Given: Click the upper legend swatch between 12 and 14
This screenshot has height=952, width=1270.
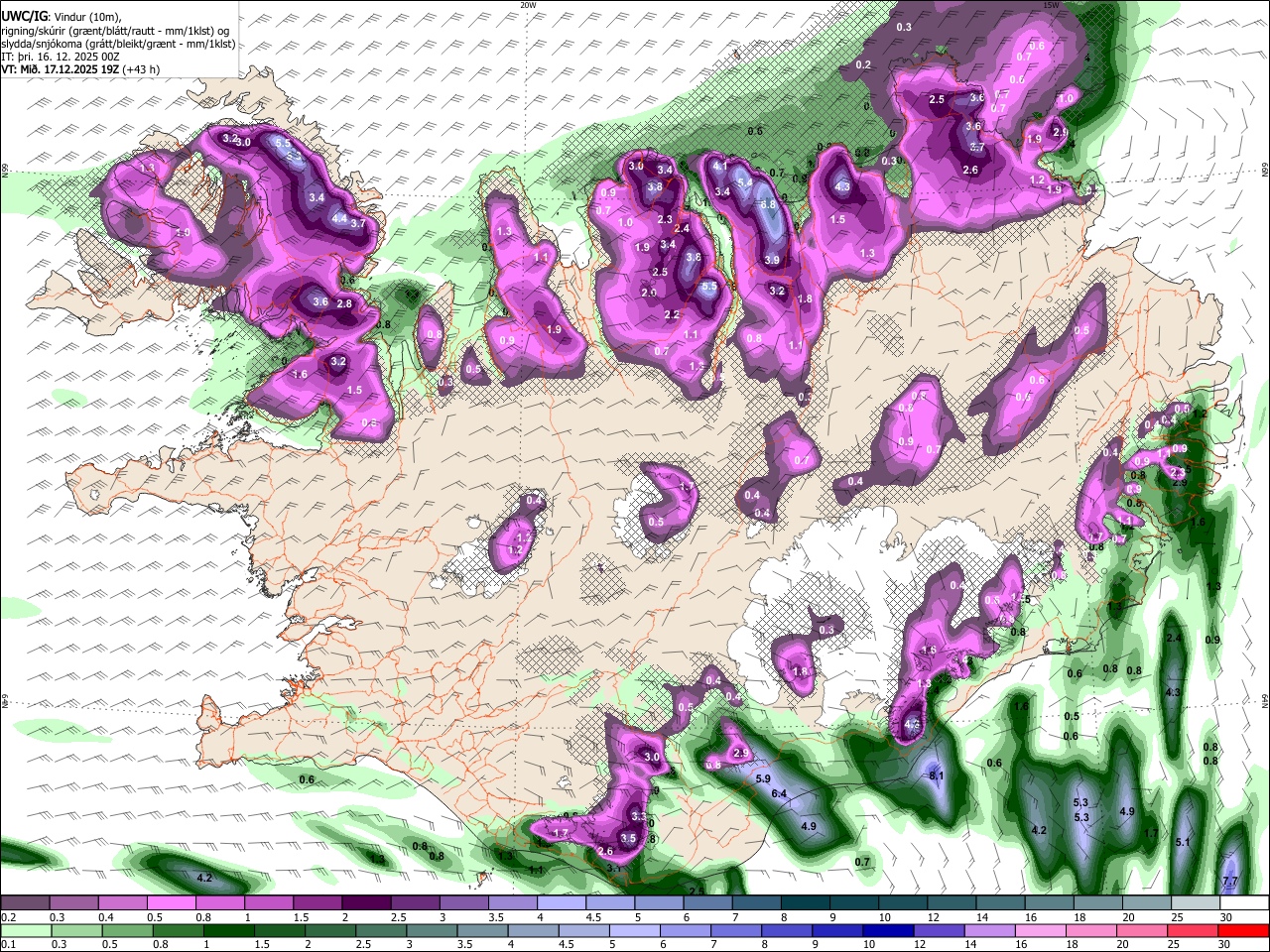Looking at the screenshot, I should [x=951, y=903].
